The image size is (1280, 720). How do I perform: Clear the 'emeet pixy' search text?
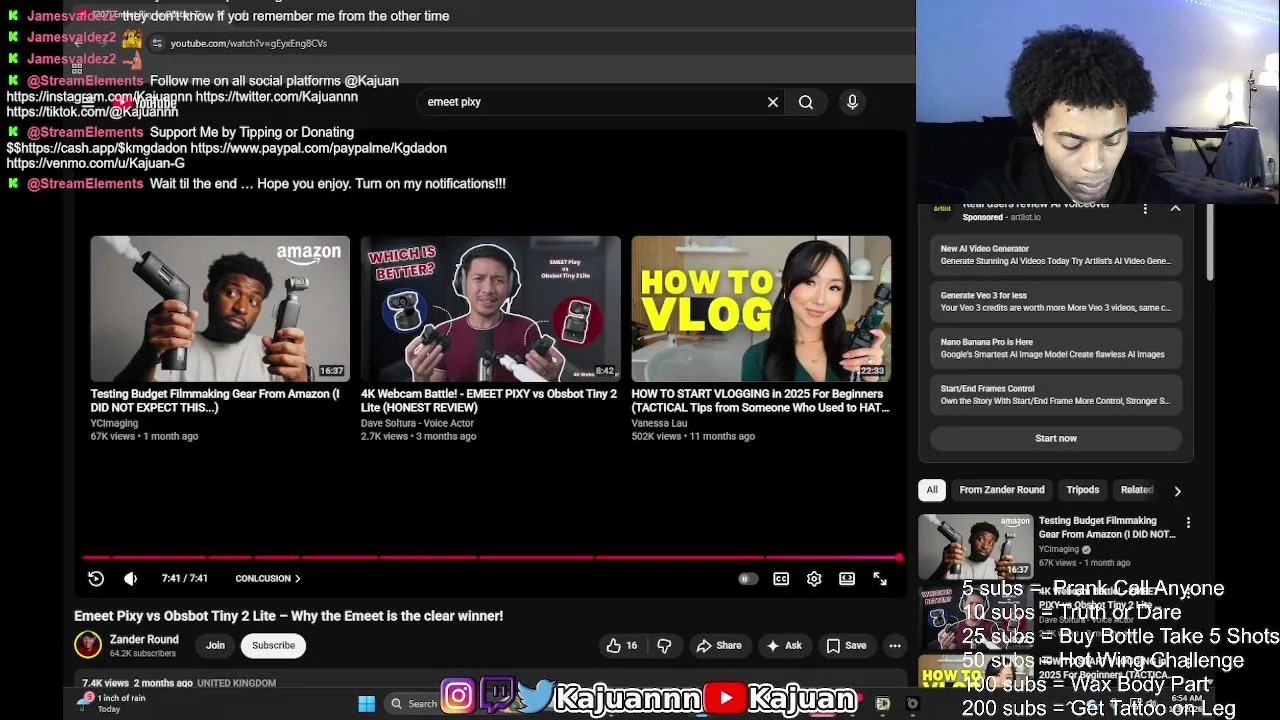(x=773, y=102)
